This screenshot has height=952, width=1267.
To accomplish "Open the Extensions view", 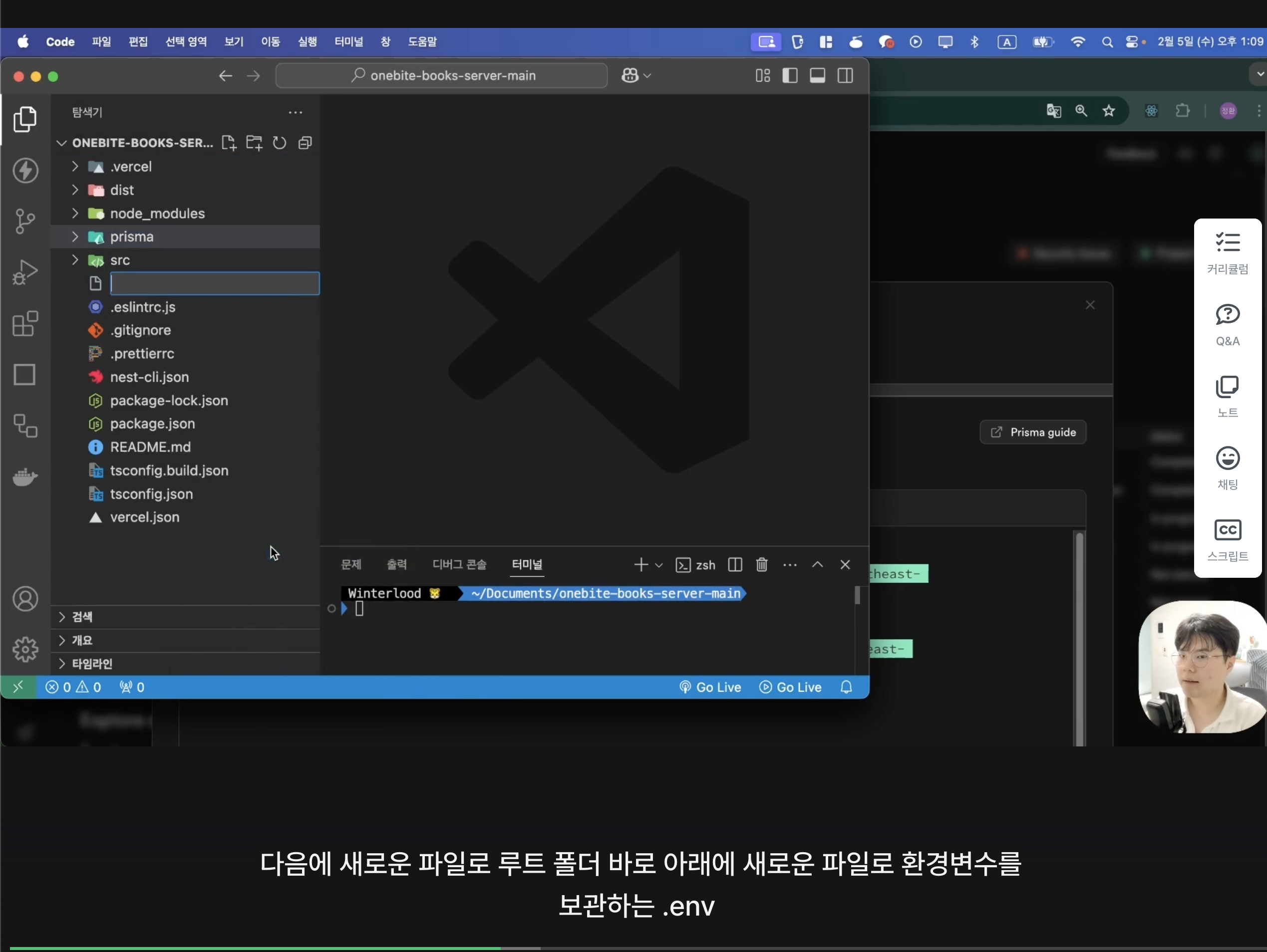I will tap(24, 324).
